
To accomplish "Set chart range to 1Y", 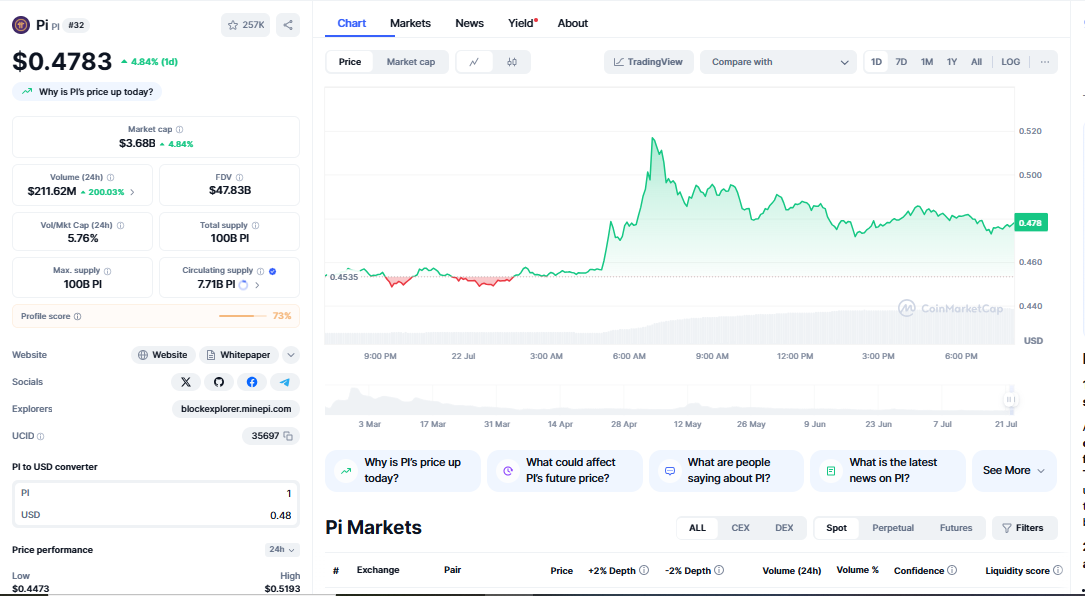I will (951, 62).
